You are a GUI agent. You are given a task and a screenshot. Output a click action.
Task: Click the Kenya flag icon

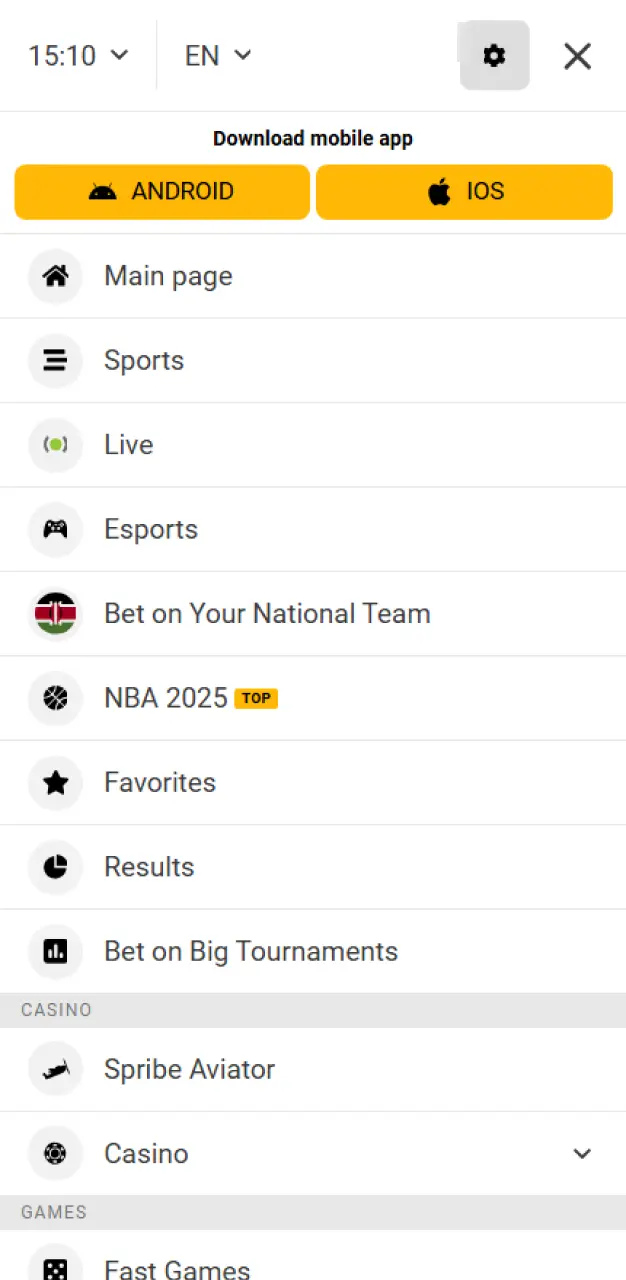click(x=55, y=614)
